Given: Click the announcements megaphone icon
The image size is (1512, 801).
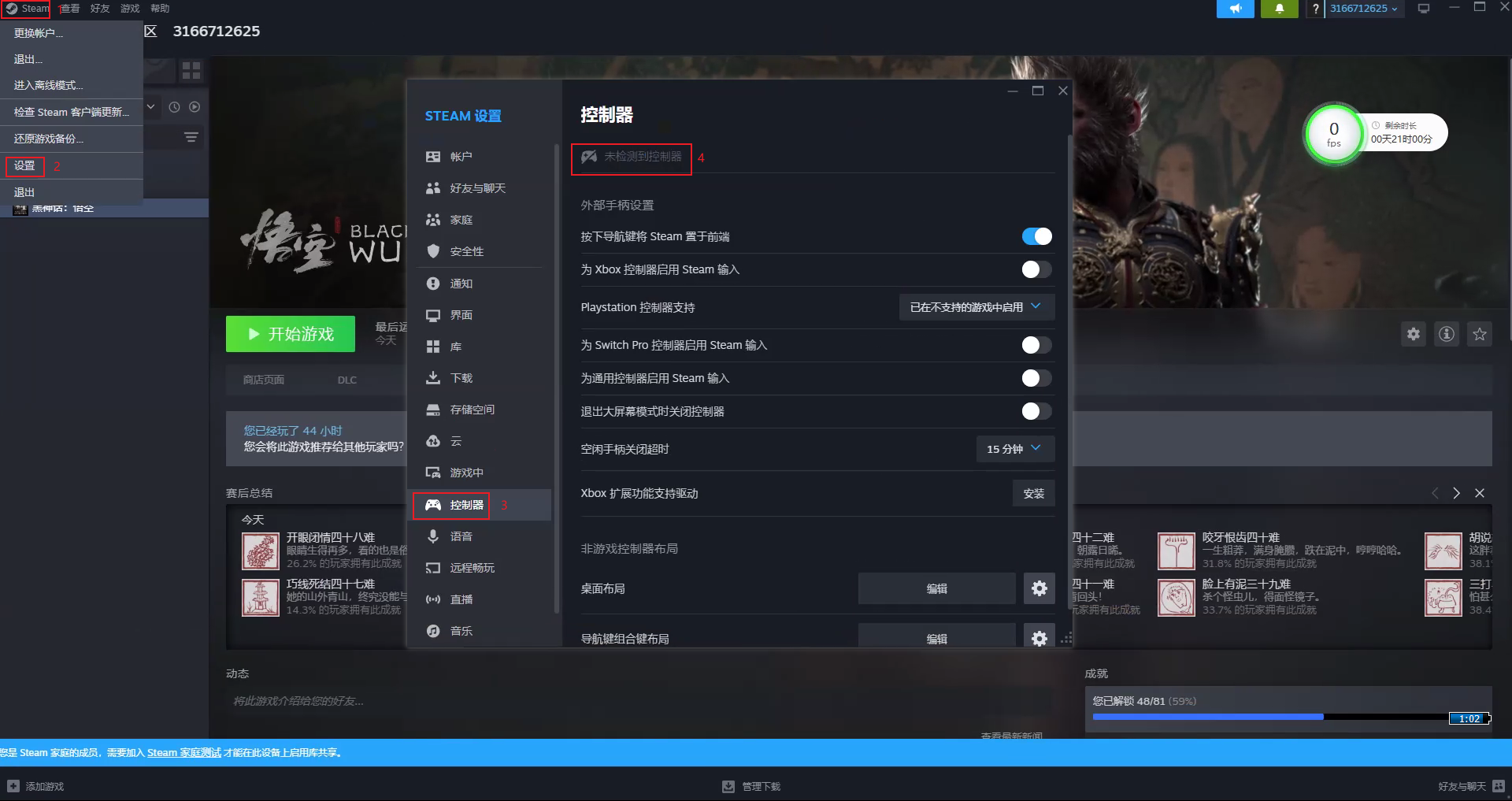Looking at the screenshot, I should click(1236, 9).
